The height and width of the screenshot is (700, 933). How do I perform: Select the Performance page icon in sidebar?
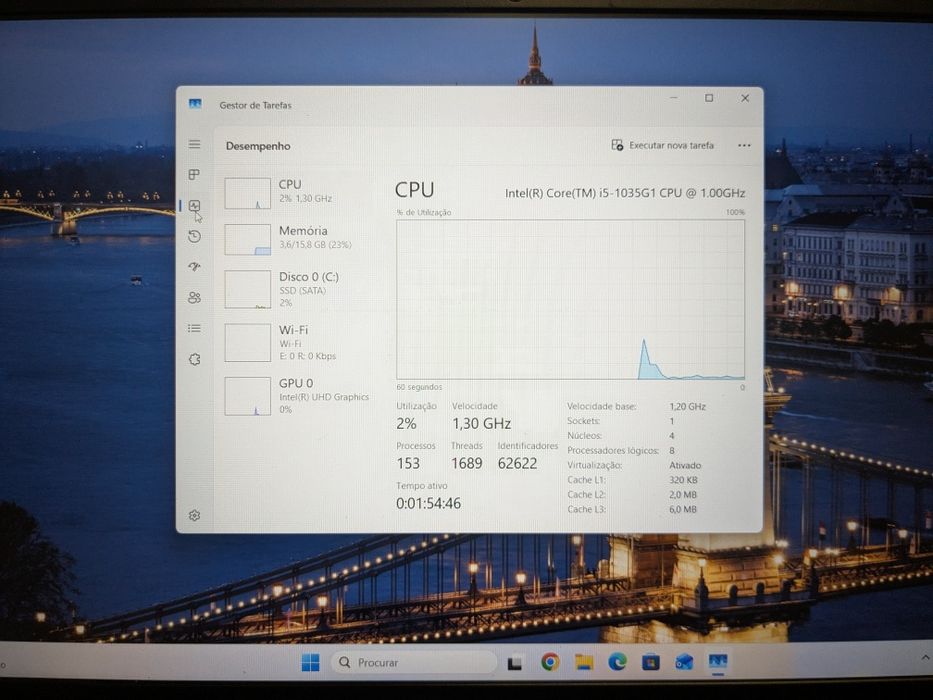coord(195,206)
